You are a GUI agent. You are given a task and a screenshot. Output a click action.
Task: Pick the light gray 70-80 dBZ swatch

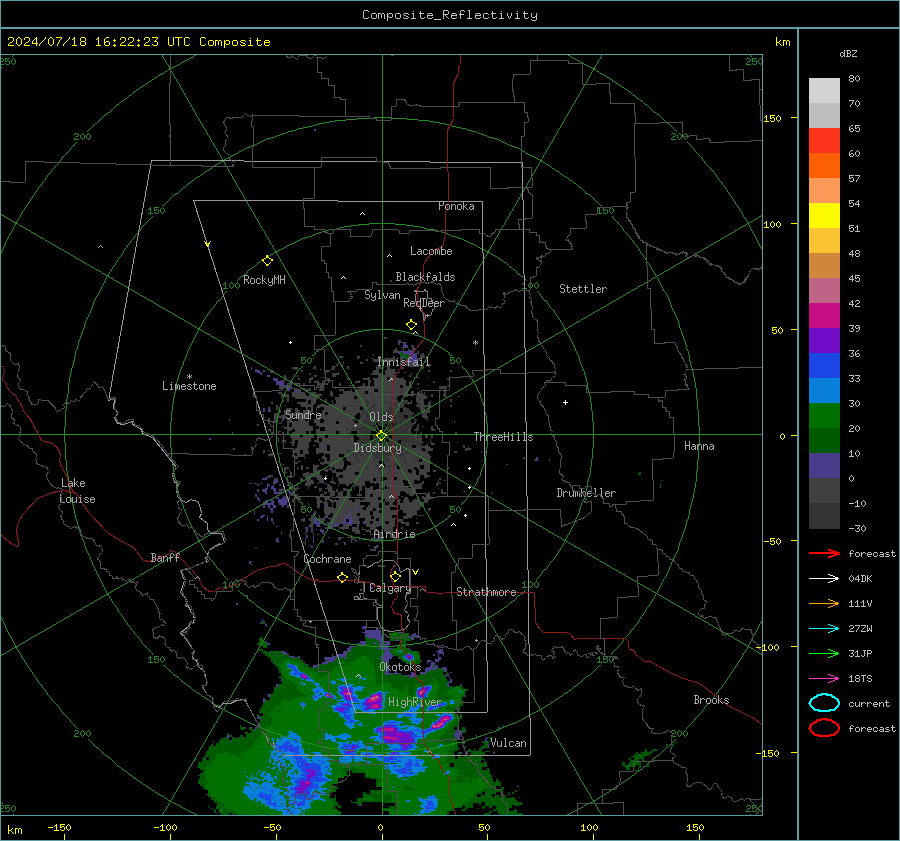pos(824,91)
